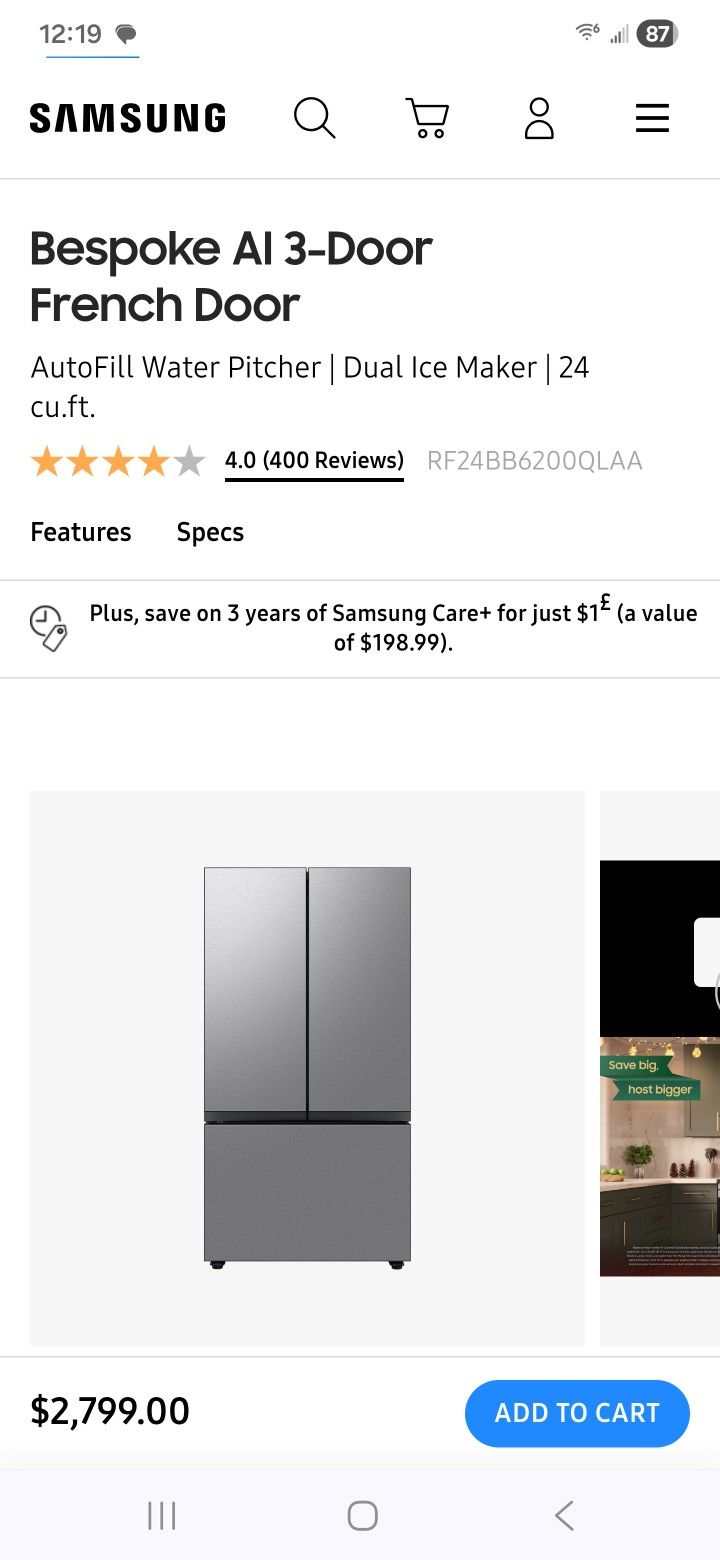The width and height of the screenshot is (720, 1560).
Task: Open the hamburger navigation menu
Action: [x=652, y=117]
